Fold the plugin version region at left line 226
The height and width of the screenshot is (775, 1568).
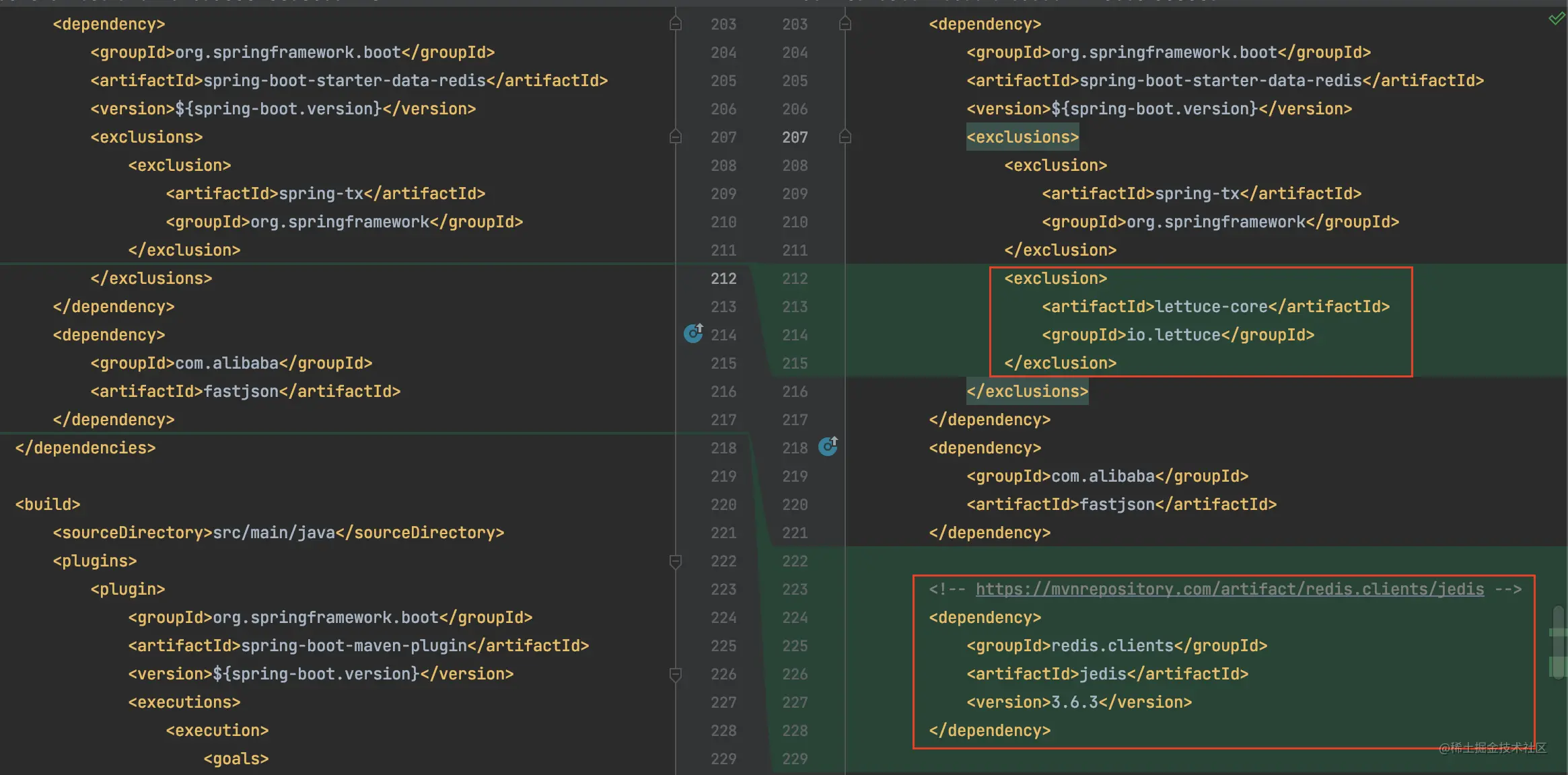(x=676, y=674)
